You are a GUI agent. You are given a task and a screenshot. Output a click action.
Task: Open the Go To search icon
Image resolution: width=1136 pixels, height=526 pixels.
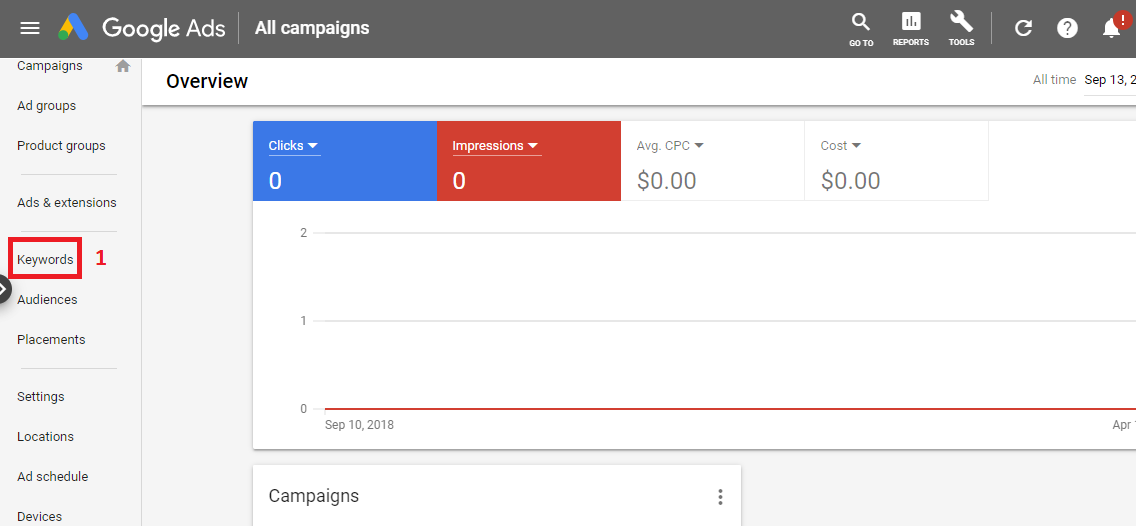click(861, 29)
